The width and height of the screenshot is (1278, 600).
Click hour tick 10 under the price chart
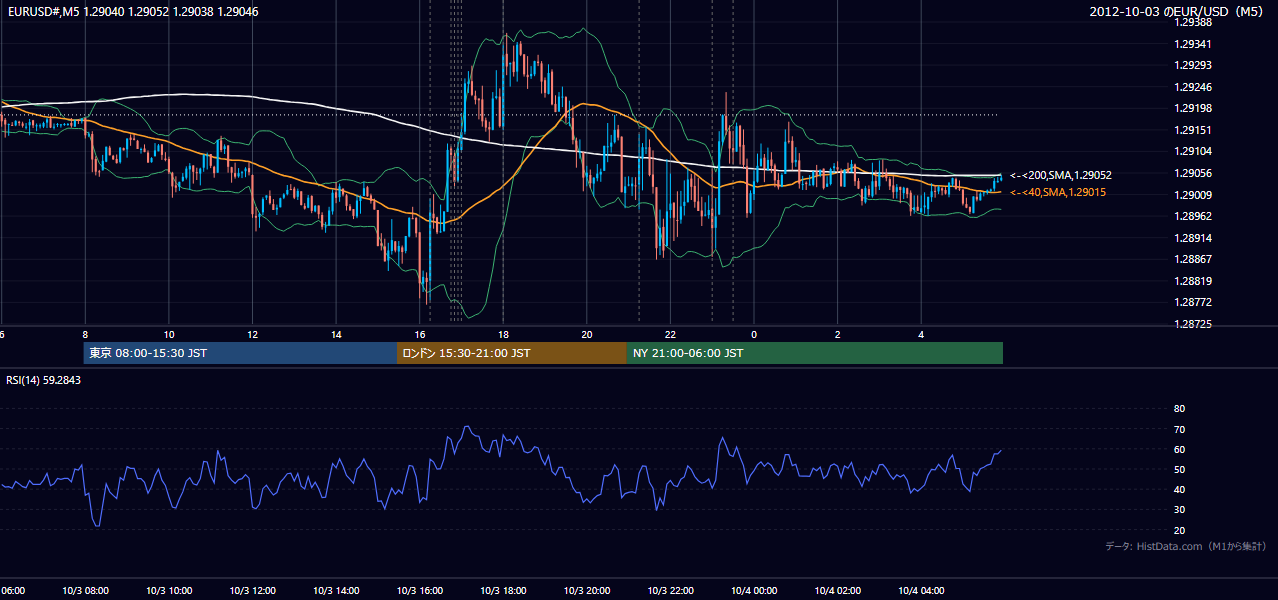point(169,334)
